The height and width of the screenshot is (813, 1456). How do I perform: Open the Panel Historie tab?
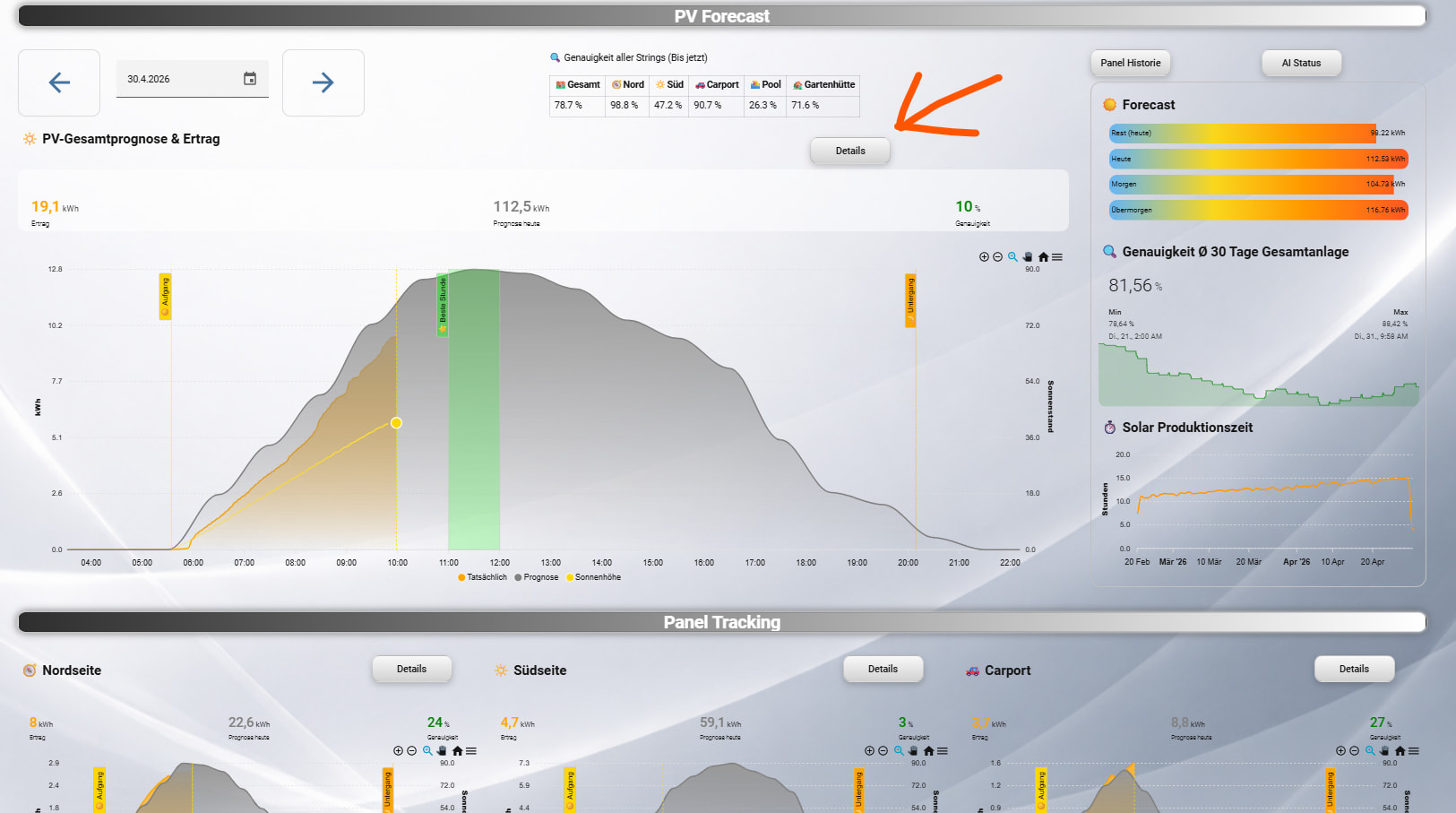tap(1131, 63)
